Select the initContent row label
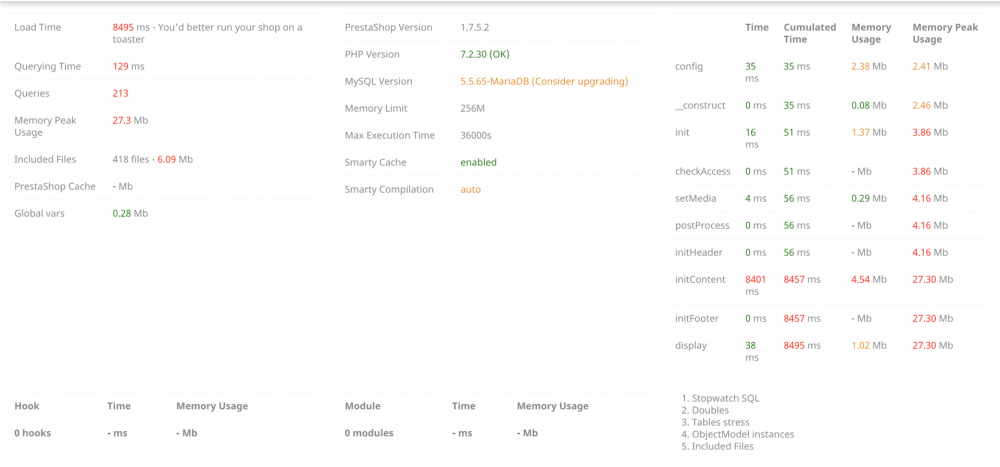This screenshot has height=467, width=1000. tap(698, 279)
